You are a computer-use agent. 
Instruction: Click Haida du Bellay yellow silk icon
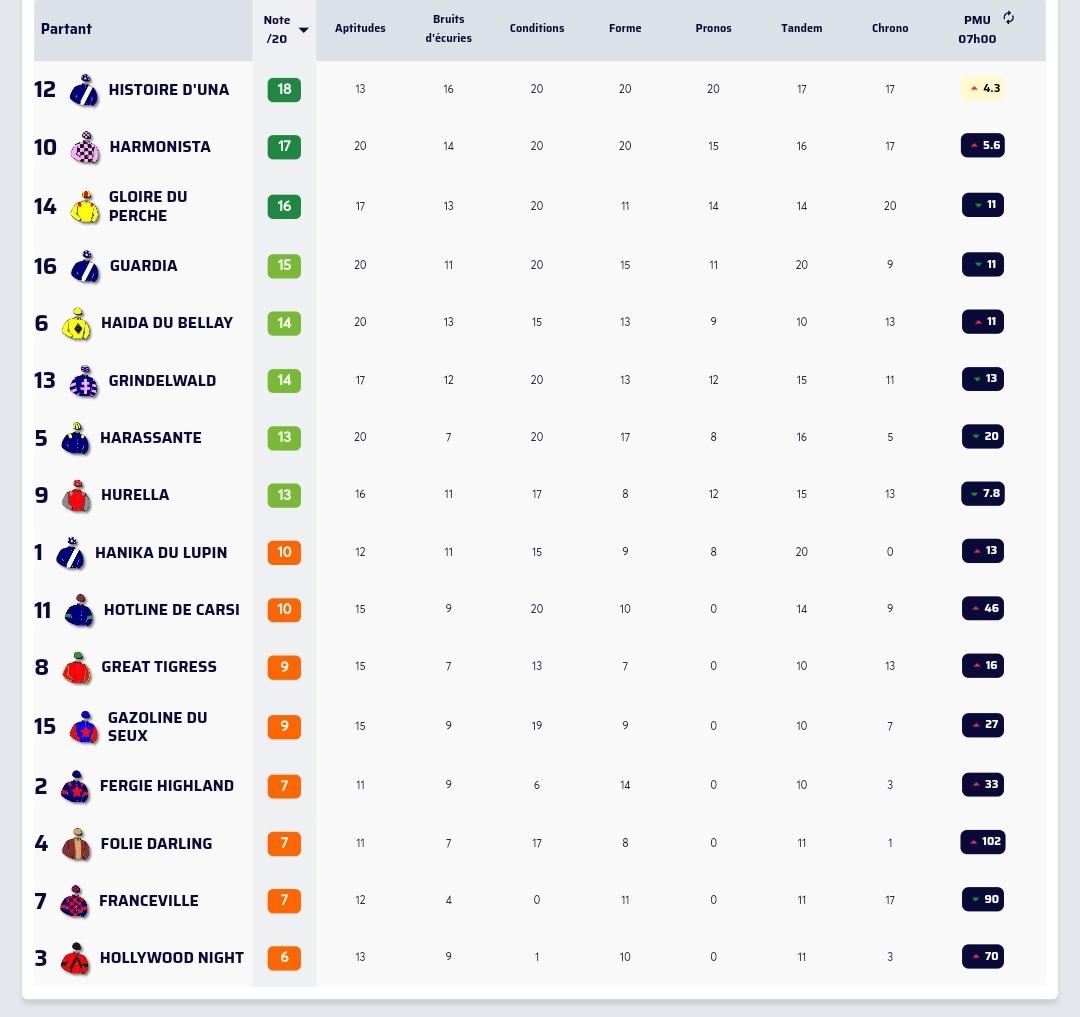click(x=77, y=323)
